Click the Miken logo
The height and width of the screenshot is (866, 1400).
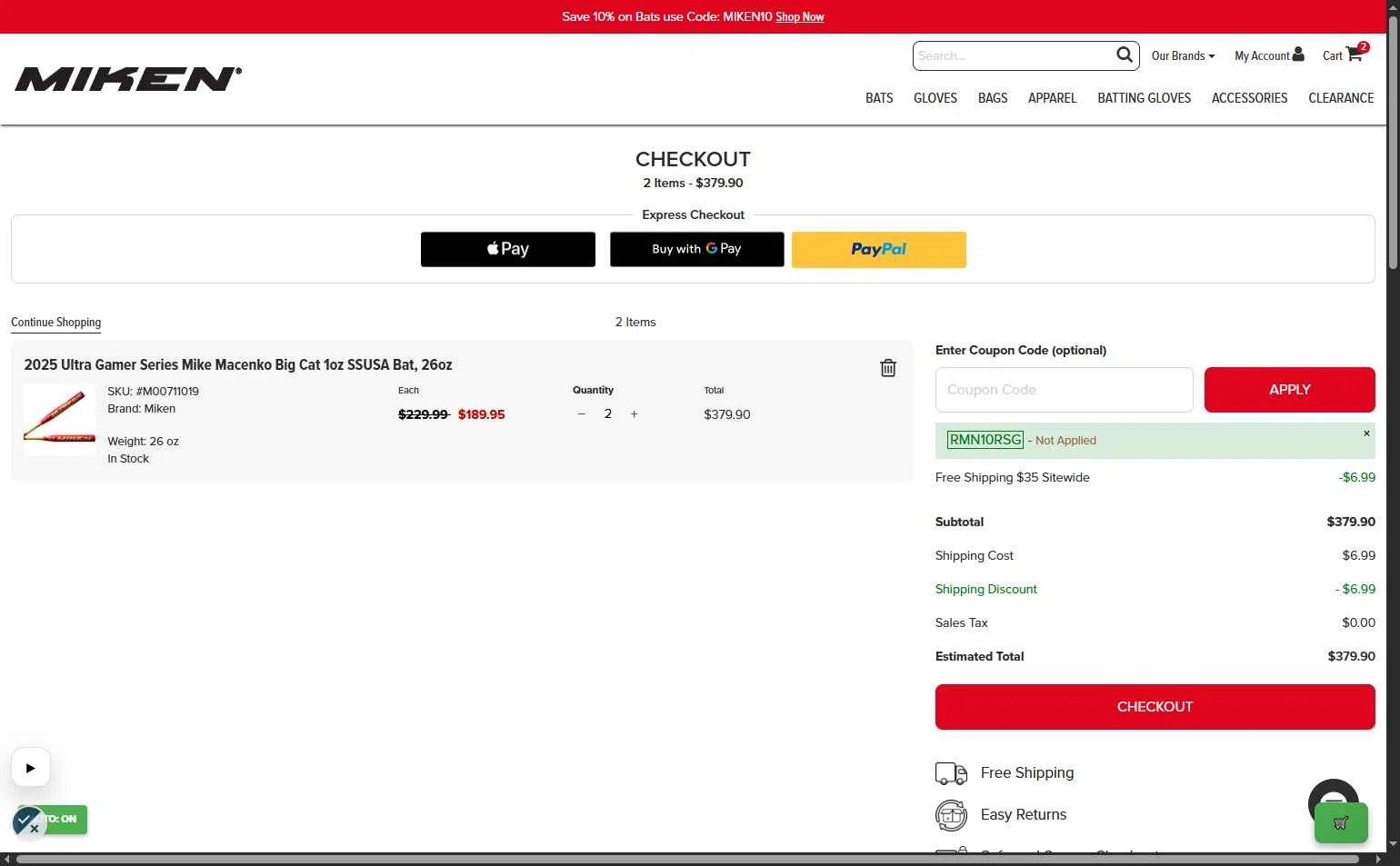[x=128, y=79]
